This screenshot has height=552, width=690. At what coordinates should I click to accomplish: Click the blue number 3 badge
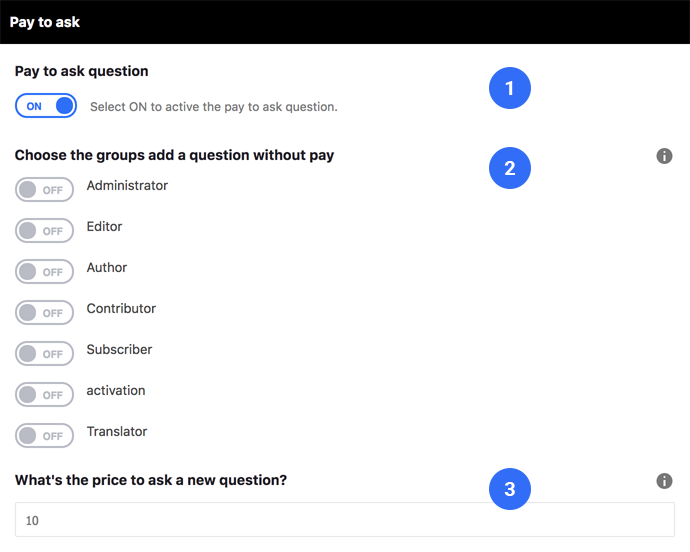pyautogui.click(x=510, y=489)
